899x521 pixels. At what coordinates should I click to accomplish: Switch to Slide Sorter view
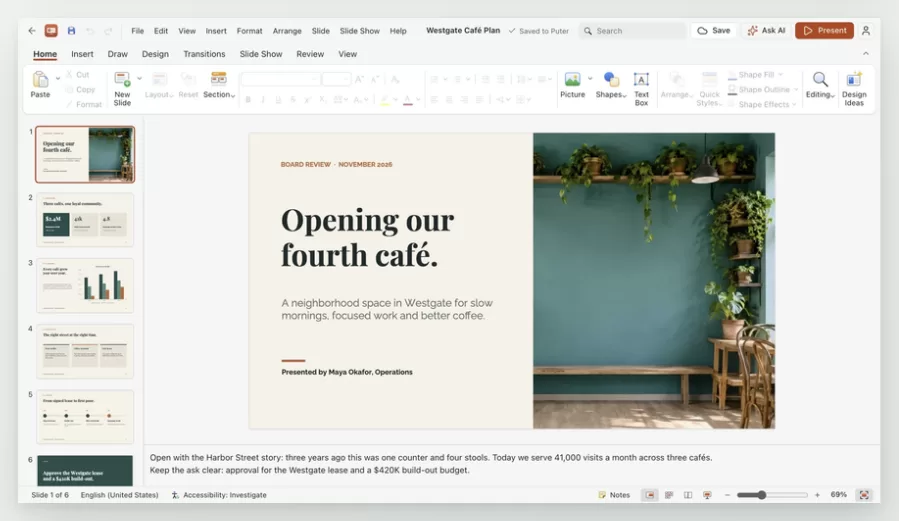click(x=669, y=495)
